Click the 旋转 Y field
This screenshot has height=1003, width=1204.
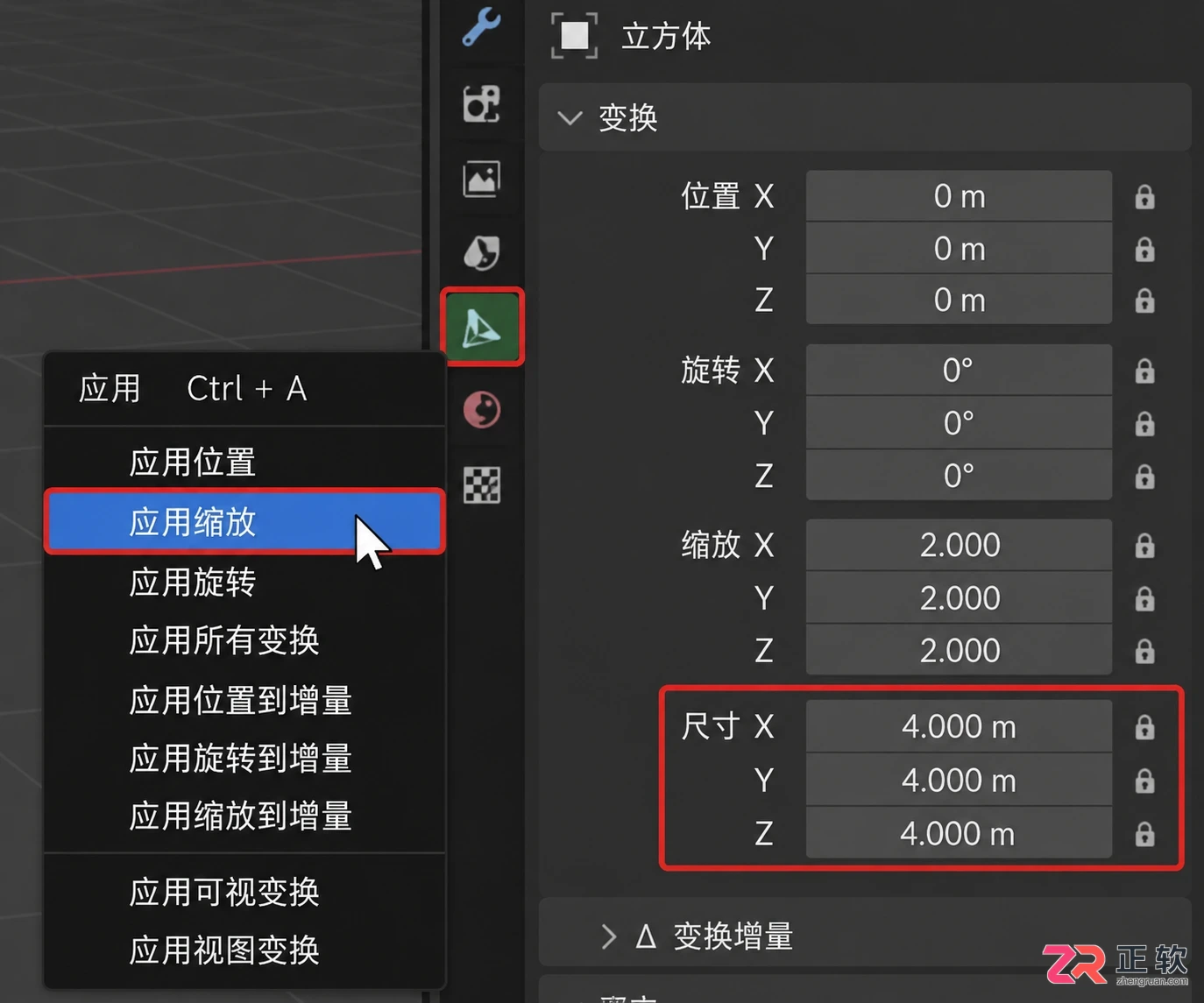pyautogui.click(x=959, y=423)
